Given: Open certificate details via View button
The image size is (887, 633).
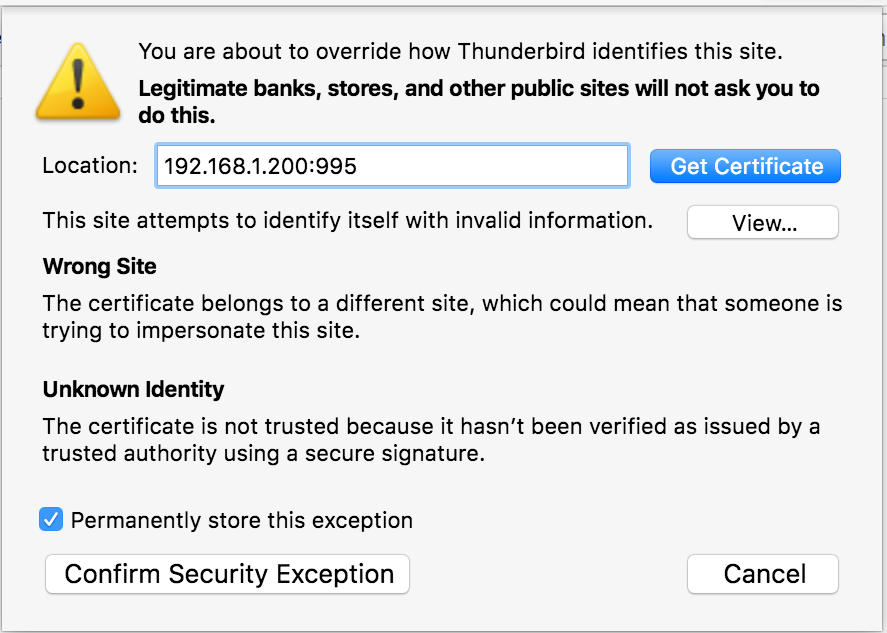Looking at the screenshot, I should (x=762, y=222).
